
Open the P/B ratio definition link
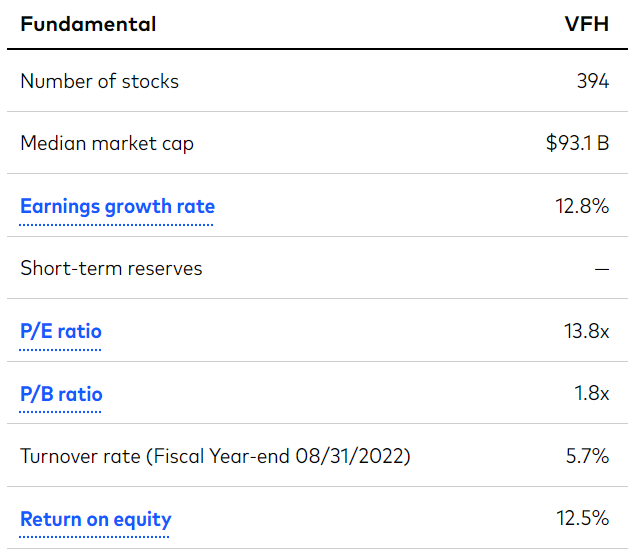click(x=61, y=394)
